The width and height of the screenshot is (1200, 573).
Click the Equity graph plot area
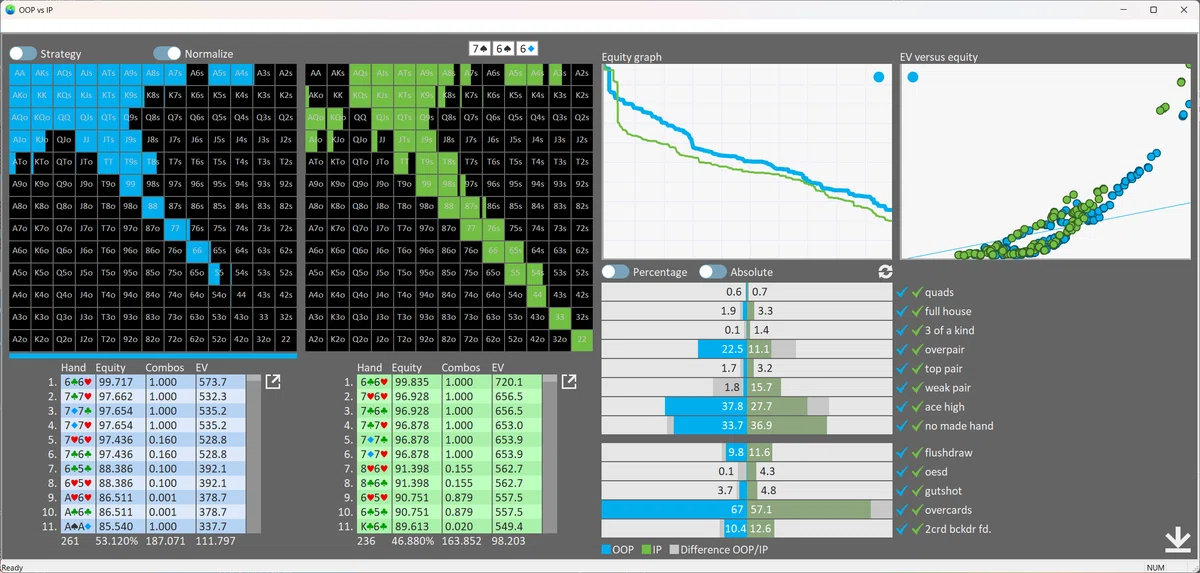tap(747, 160)
